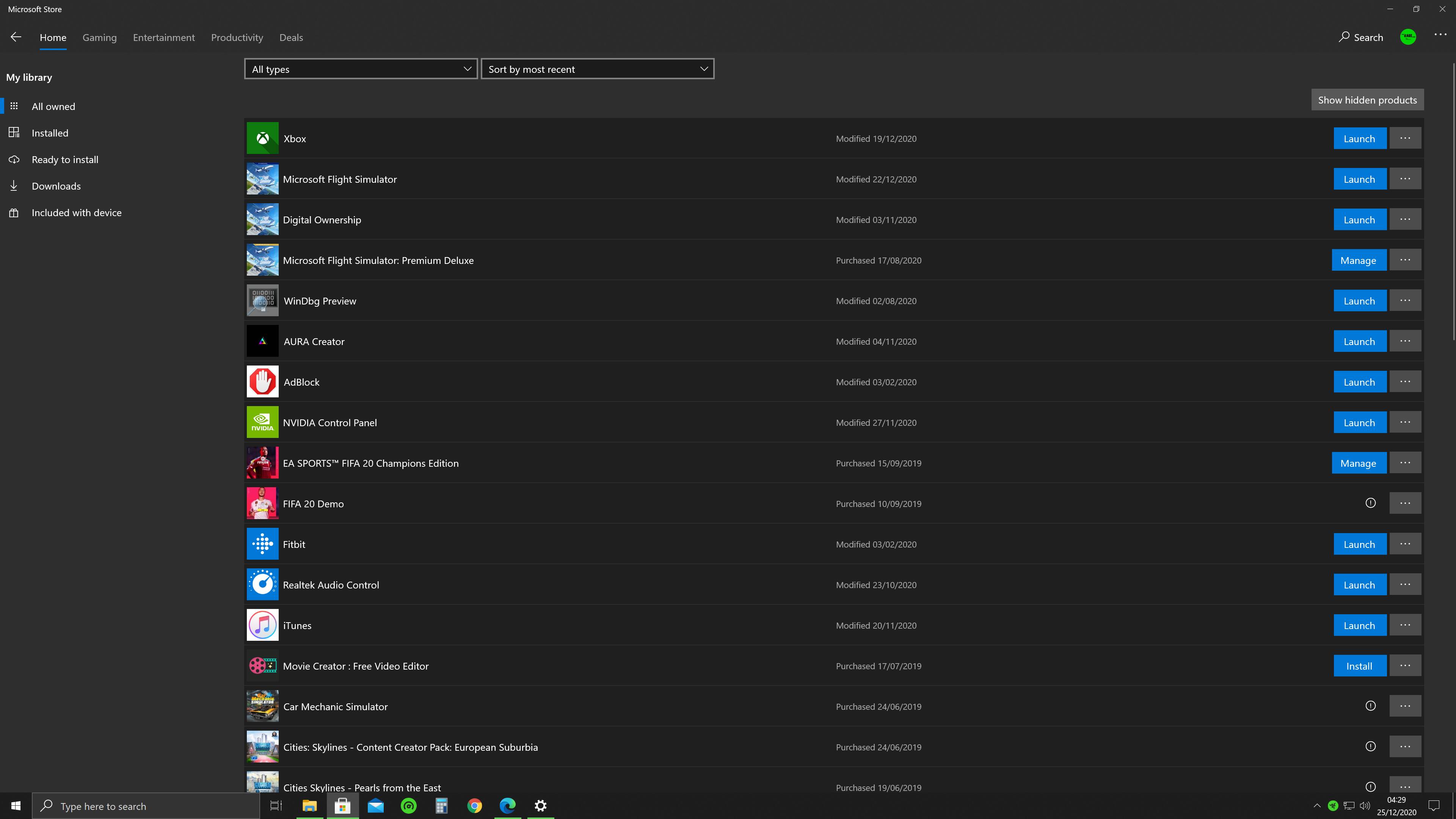Open more options for Movie Creator row

(x=1405, y=666)
